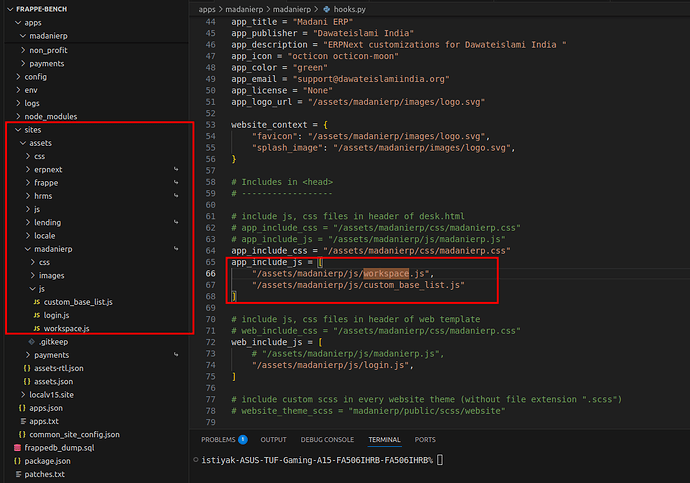690x483 pixels.
Task: Click the JS file icon for custom_base_list.js
Action: [37, 302]
